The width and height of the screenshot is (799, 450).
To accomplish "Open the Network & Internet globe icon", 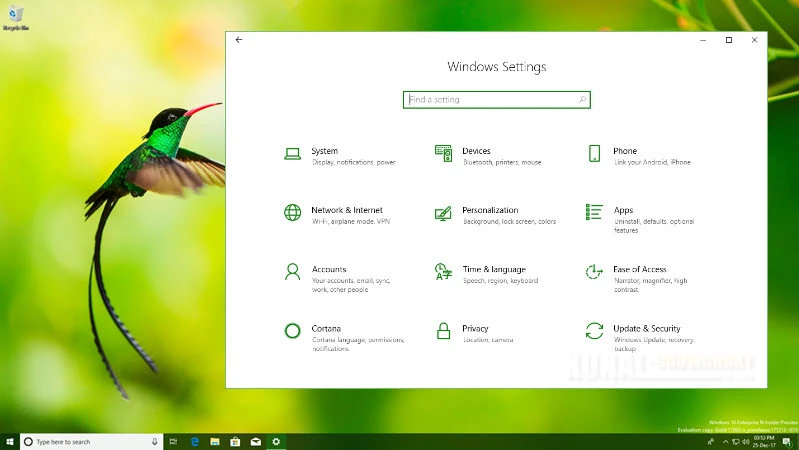I will tap(292, 213).
